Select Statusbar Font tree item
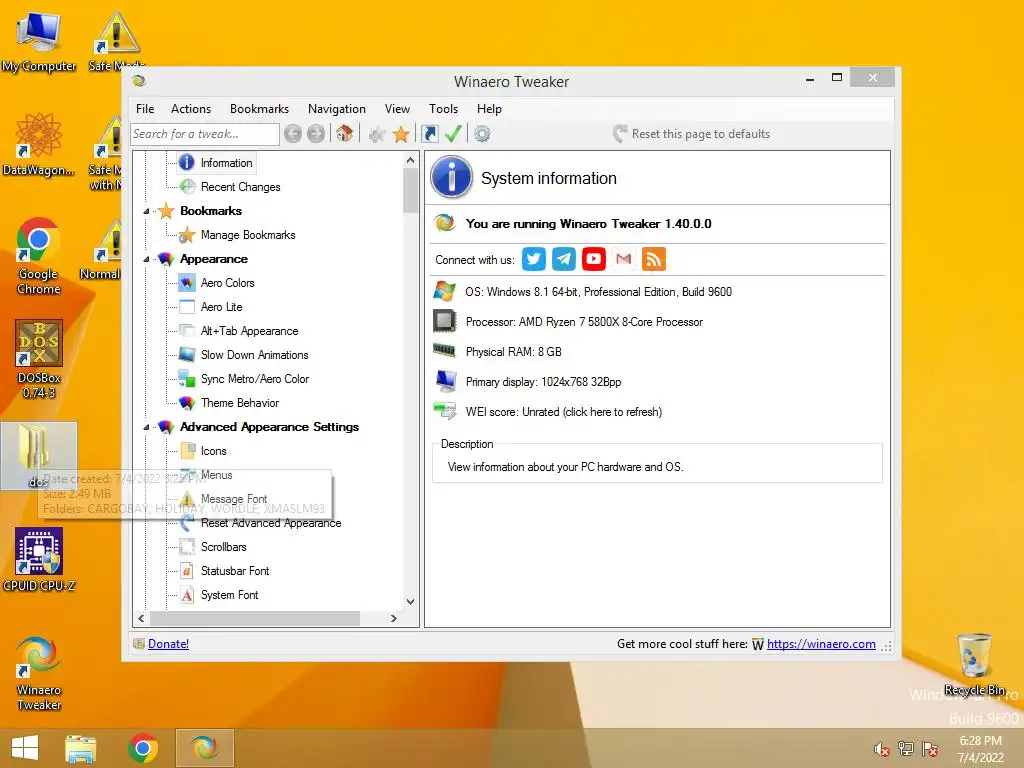 point(234,571)
